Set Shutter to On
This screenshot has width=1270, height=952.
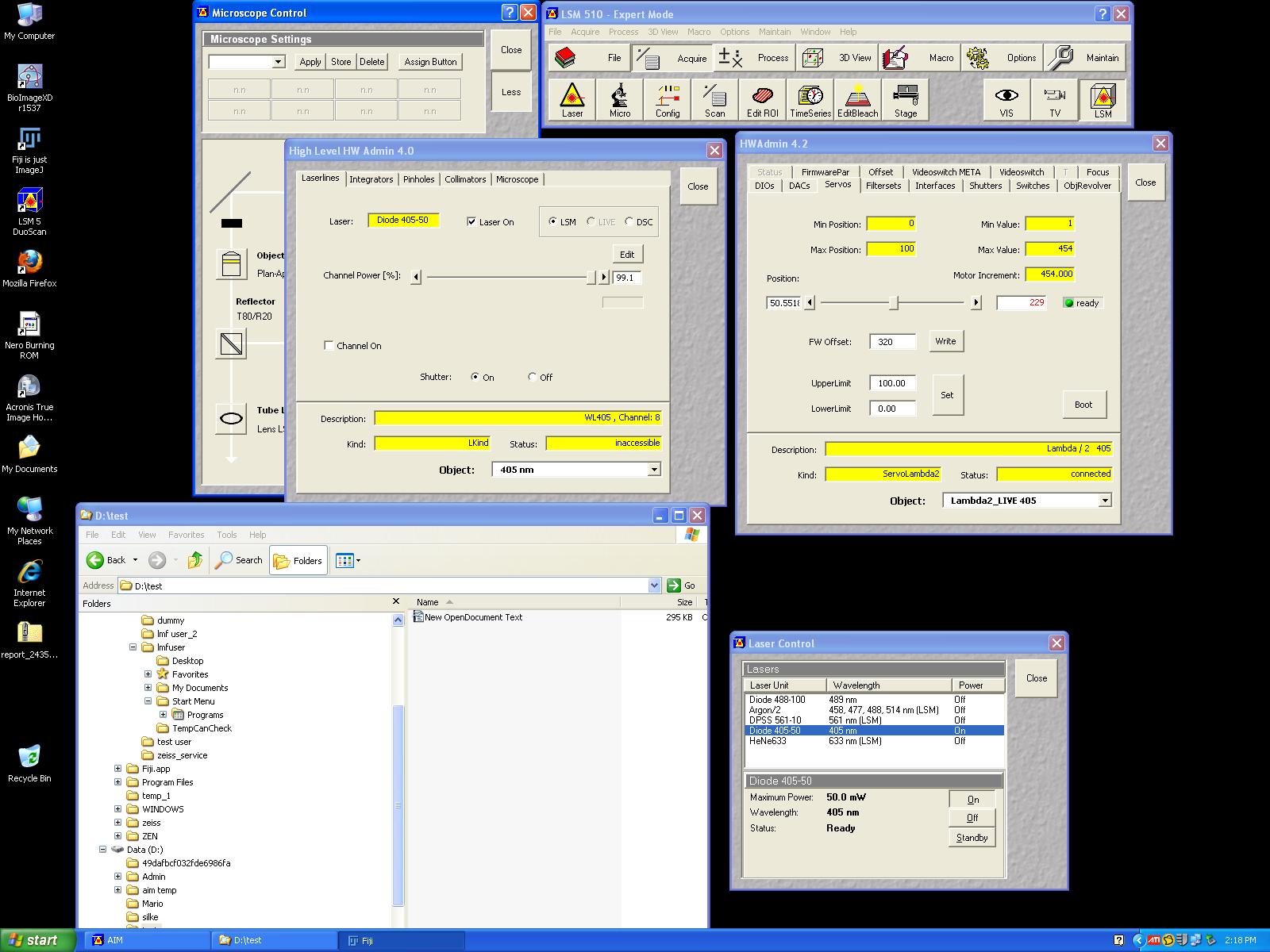[475, 378]
